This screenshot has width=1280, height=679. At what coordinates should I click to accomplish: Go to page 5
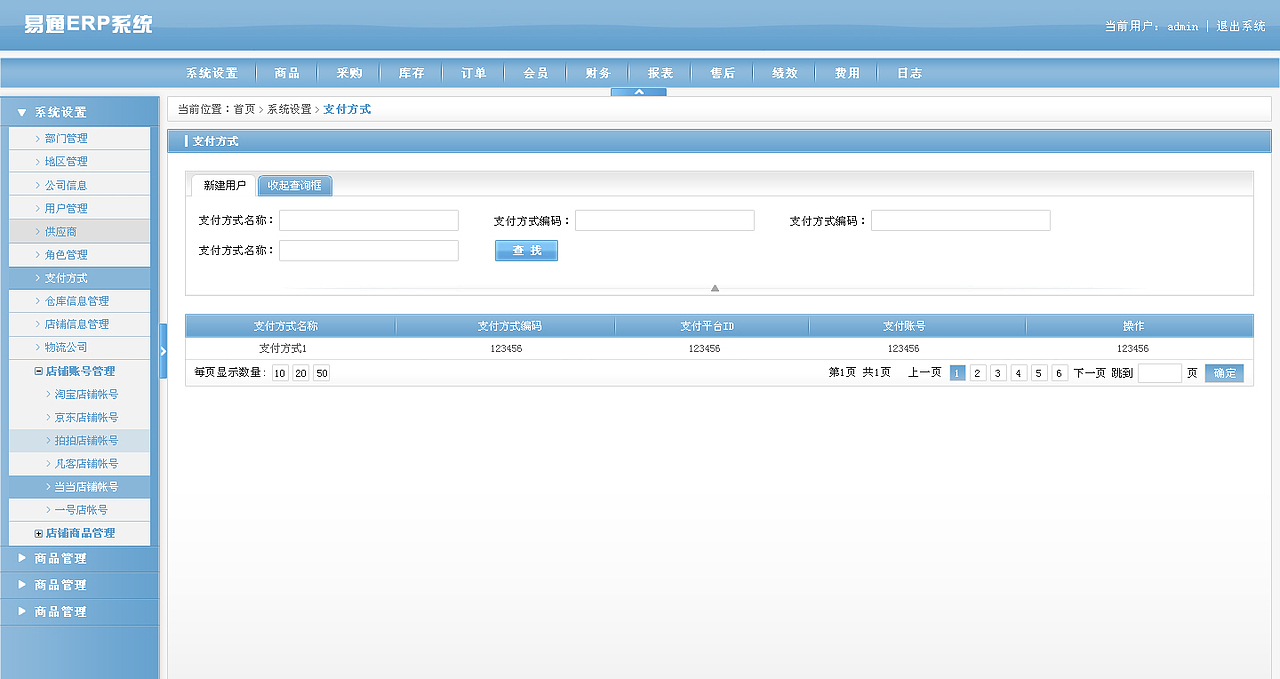coord(1039,373)
